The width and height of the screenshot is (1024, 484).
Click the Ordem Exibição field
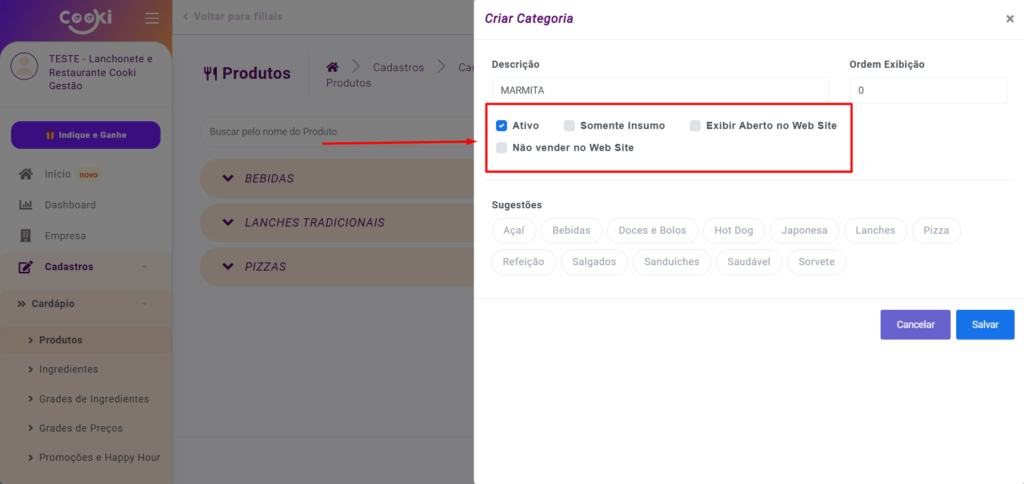coord(927,90)
